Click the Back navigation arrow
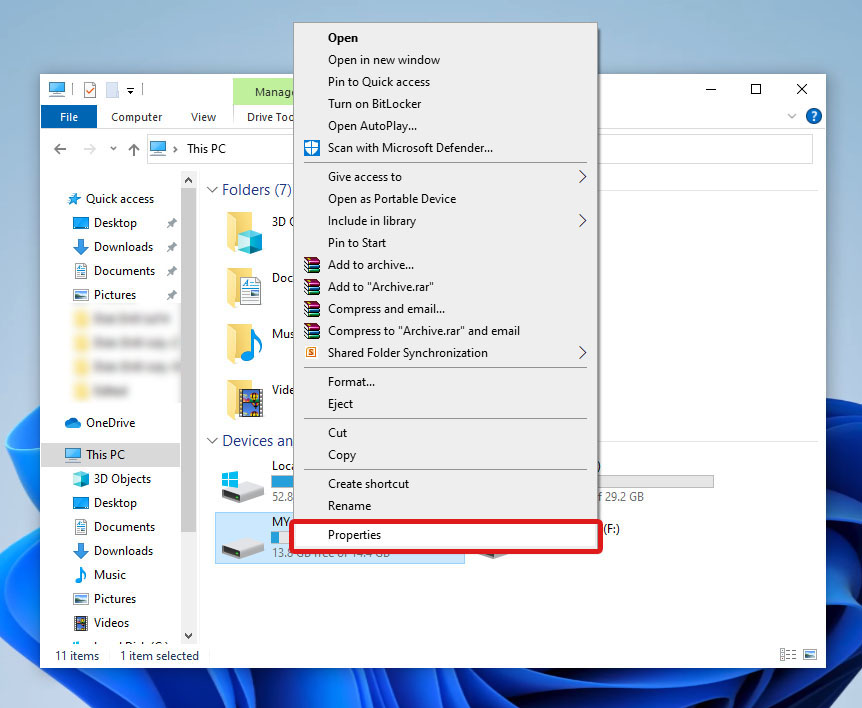 [x=60, y=149]
